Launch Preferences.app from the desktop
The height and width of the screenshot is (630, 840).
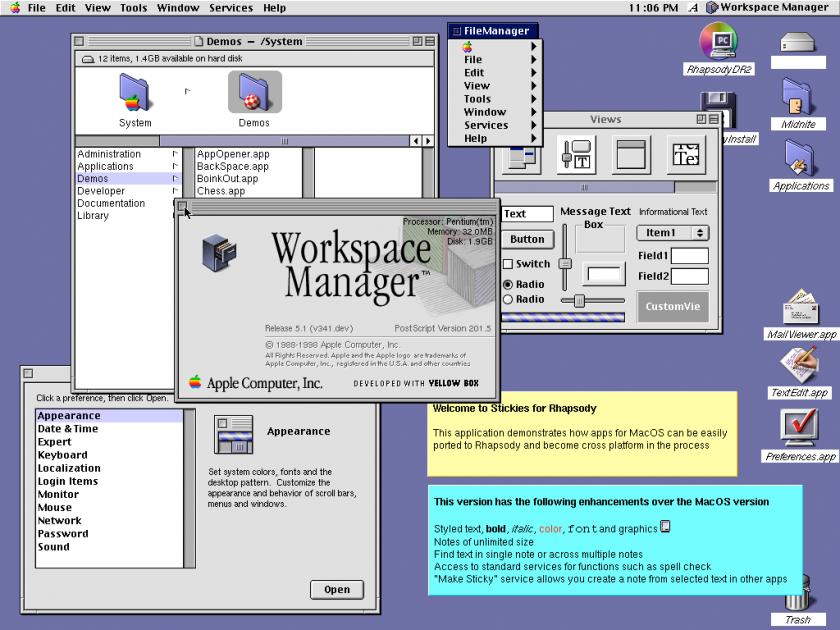click(800, 428)
